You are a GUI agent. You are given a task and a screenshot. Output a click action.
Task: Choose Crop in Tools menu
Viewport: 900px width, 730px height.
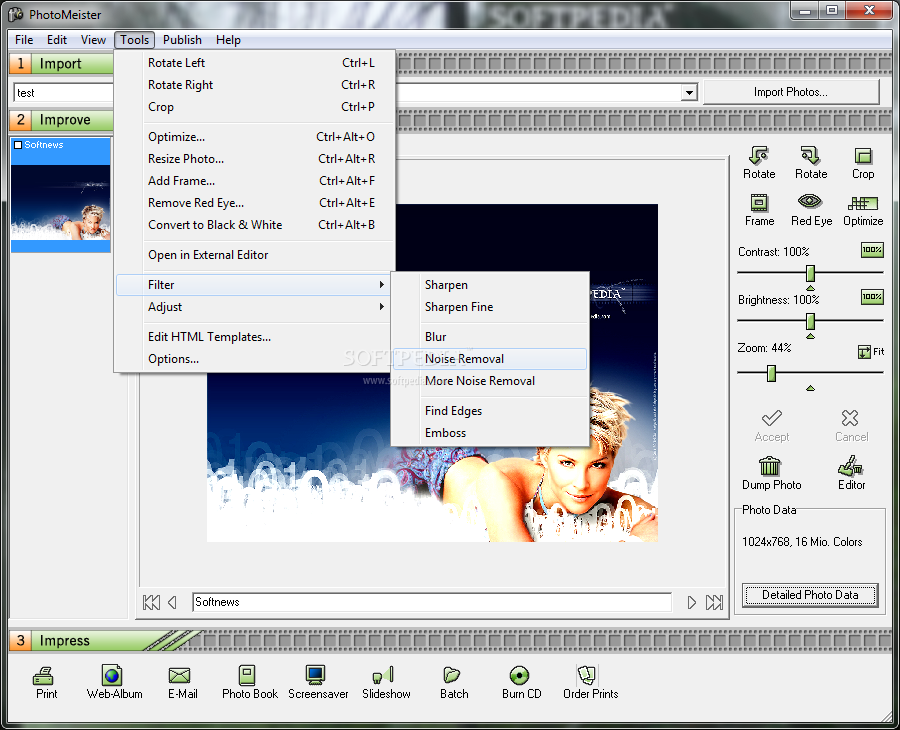tap(253, 107)
